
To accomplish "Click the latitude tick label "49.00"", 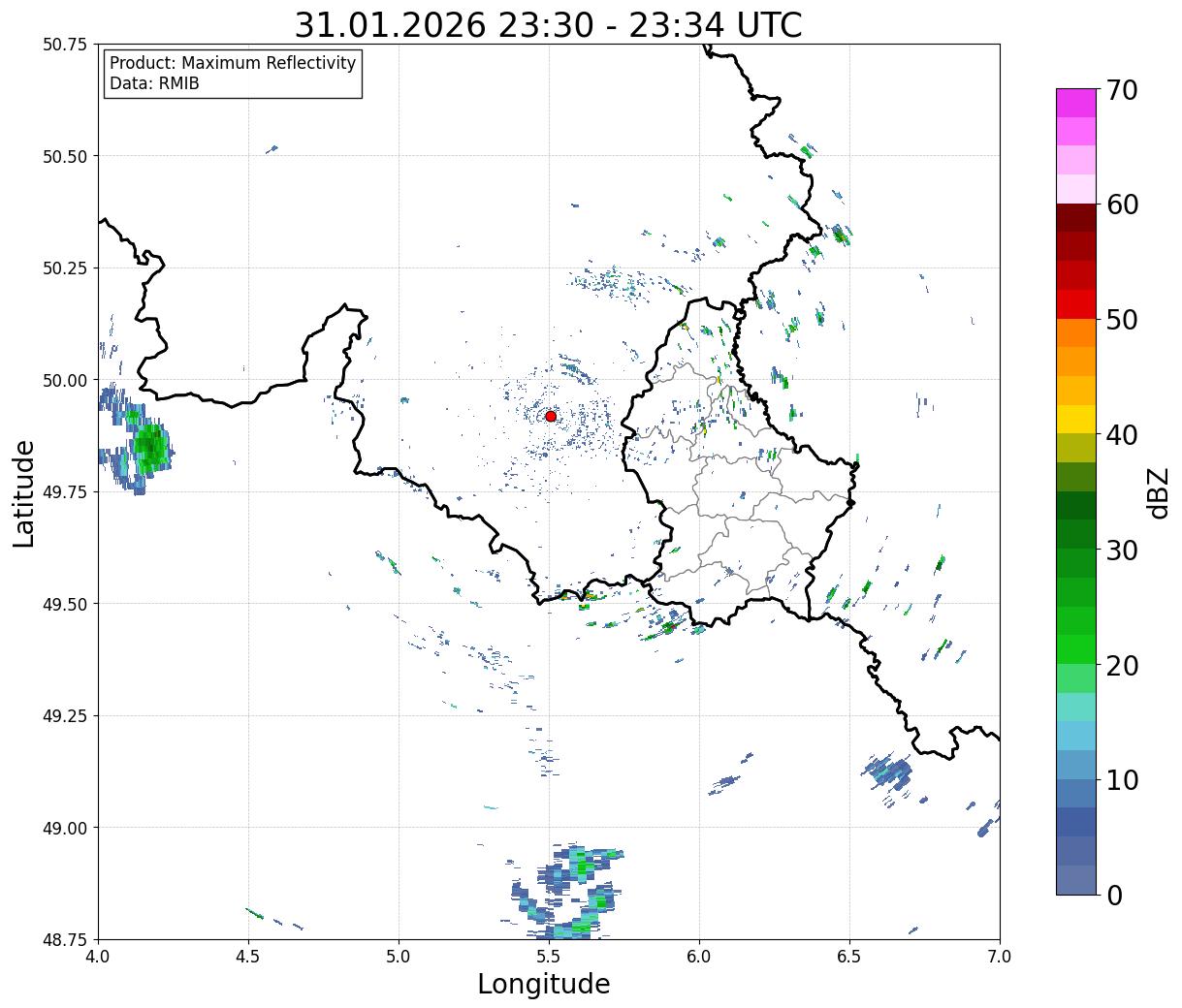I will point(65,828).
